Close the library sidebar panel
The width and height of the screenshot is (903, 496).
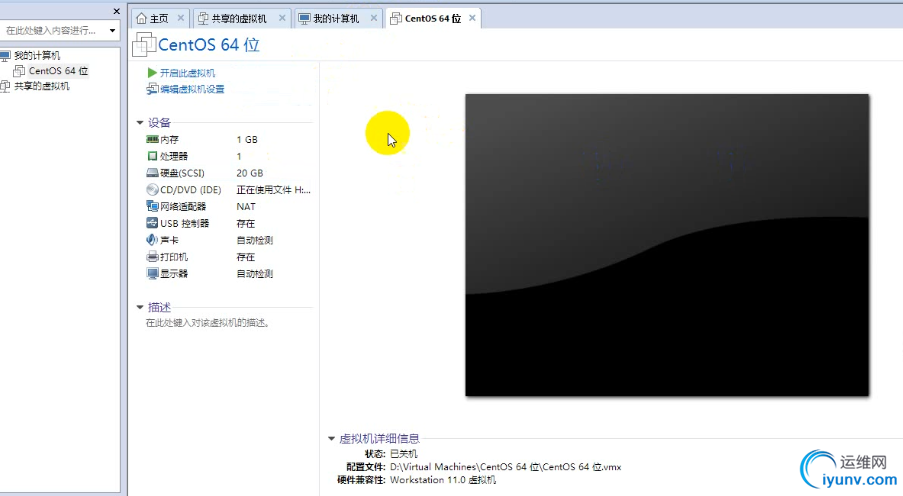pos(116,11)
